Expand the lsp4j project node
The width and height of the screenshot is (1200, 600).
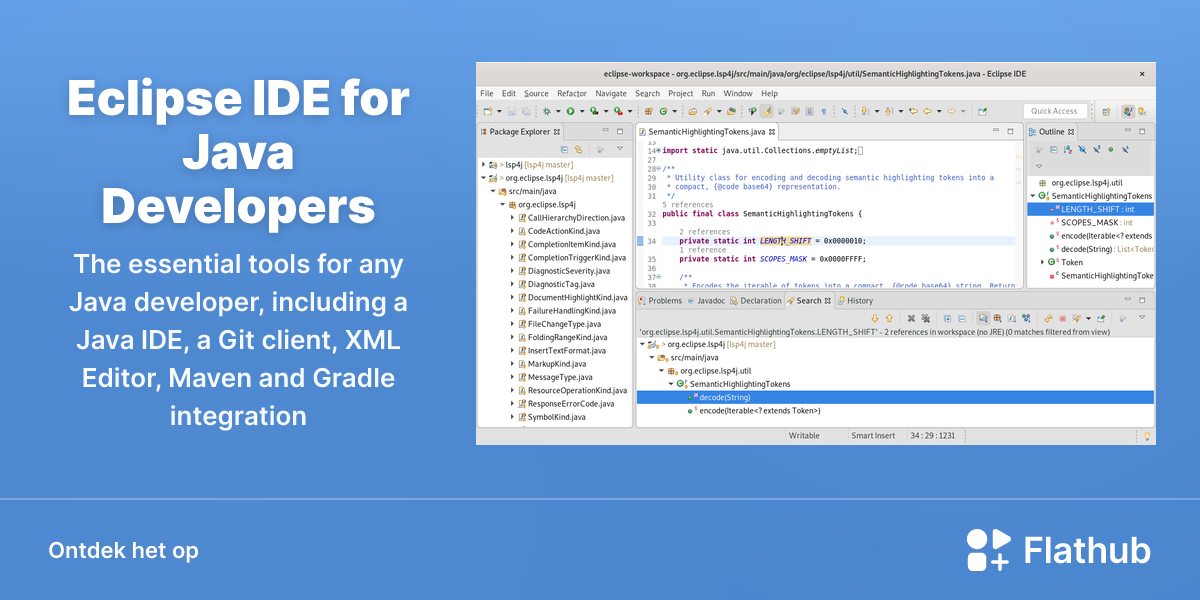[x=483, y=164]
